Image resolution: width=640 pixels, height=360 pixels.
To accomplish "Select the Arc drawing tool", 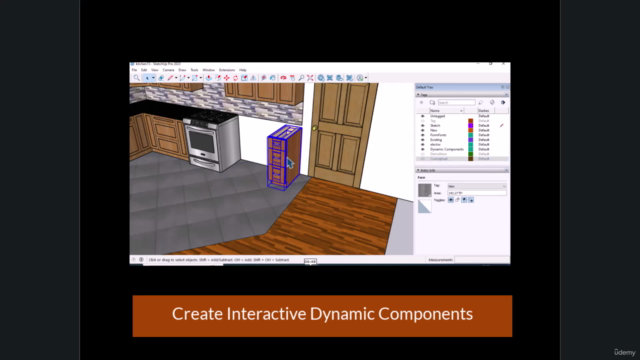I will pos(182,78).
